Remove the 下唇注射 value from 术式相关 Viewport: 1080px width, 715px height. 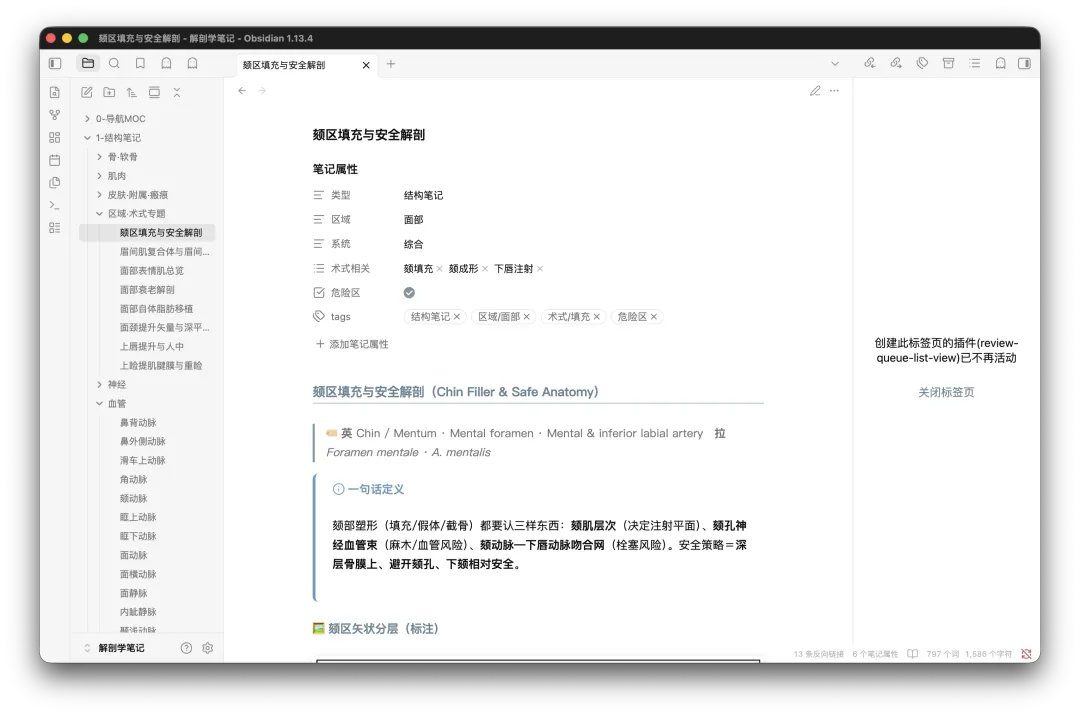(x=540, y=269)
